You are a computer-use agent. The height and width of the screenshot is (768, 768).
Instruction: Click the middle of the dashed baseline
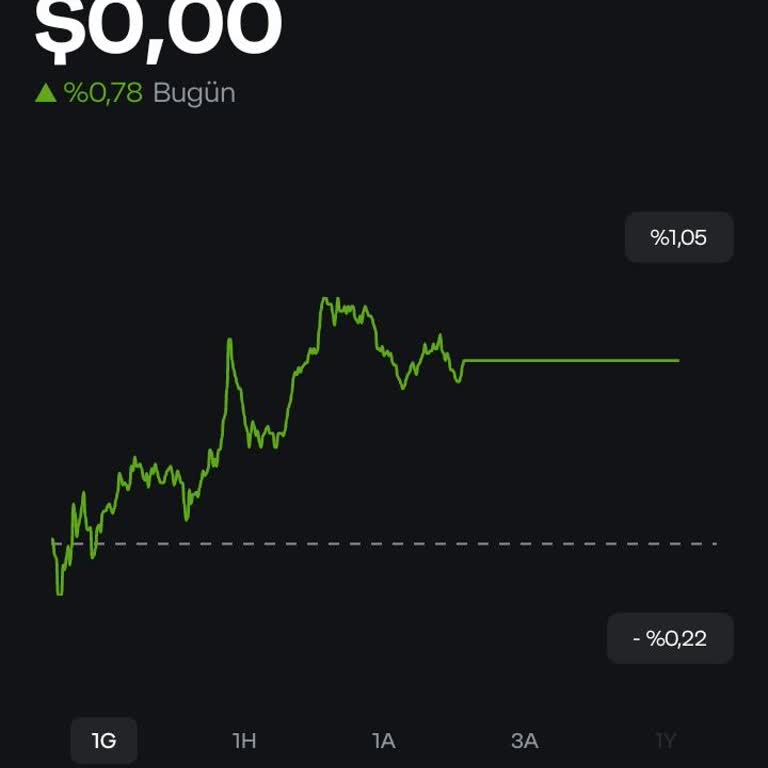point(400,544)
